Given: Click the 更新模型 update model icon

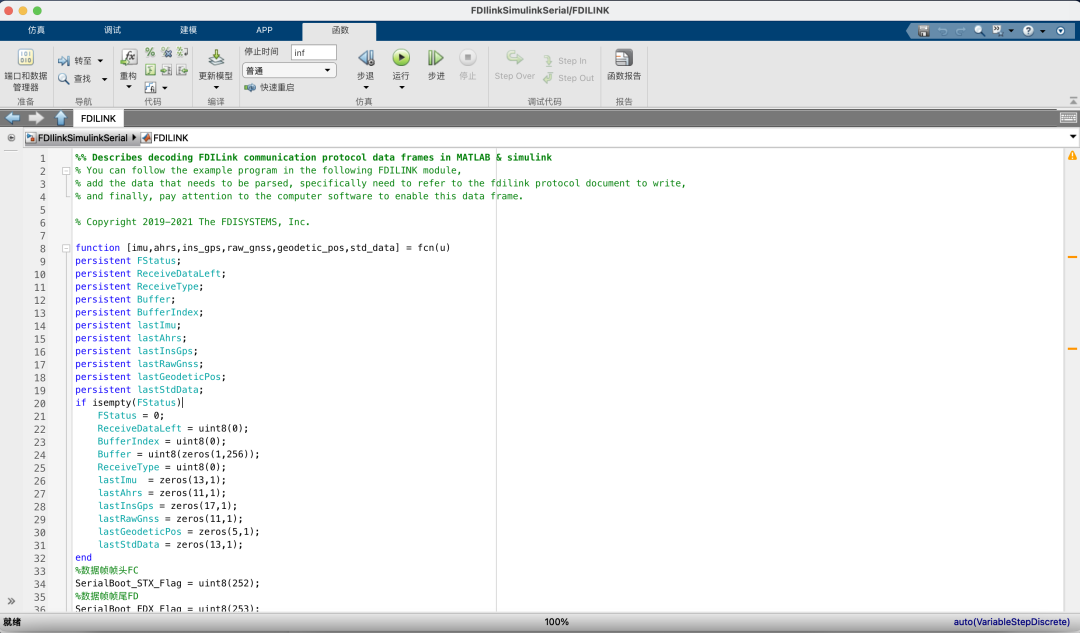Looking at the screenshot, I should pyautogui.click(x=216, y=59).
